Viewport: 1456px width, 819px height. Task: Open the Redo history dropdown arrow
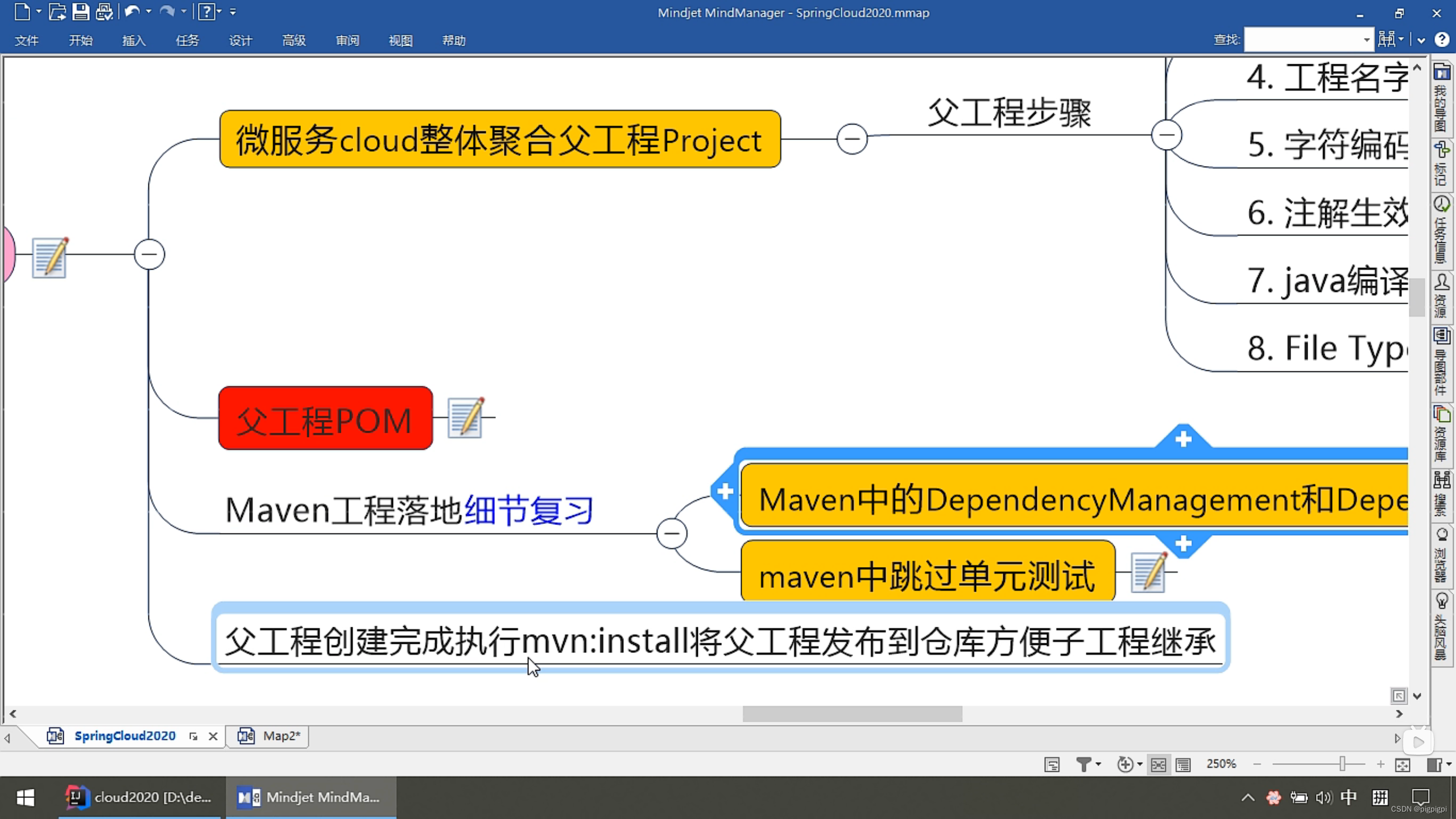[183, 12]
